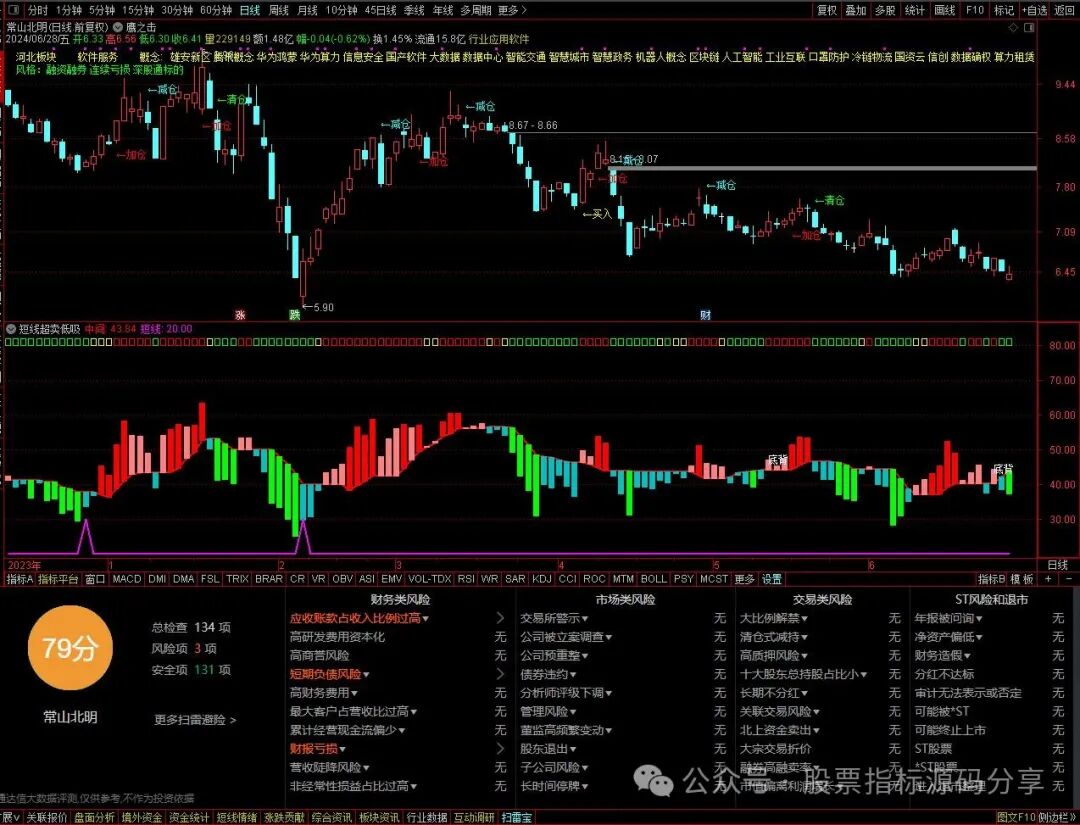
Task: Click the plus button beside 模板
Action: coord(1048,579)
